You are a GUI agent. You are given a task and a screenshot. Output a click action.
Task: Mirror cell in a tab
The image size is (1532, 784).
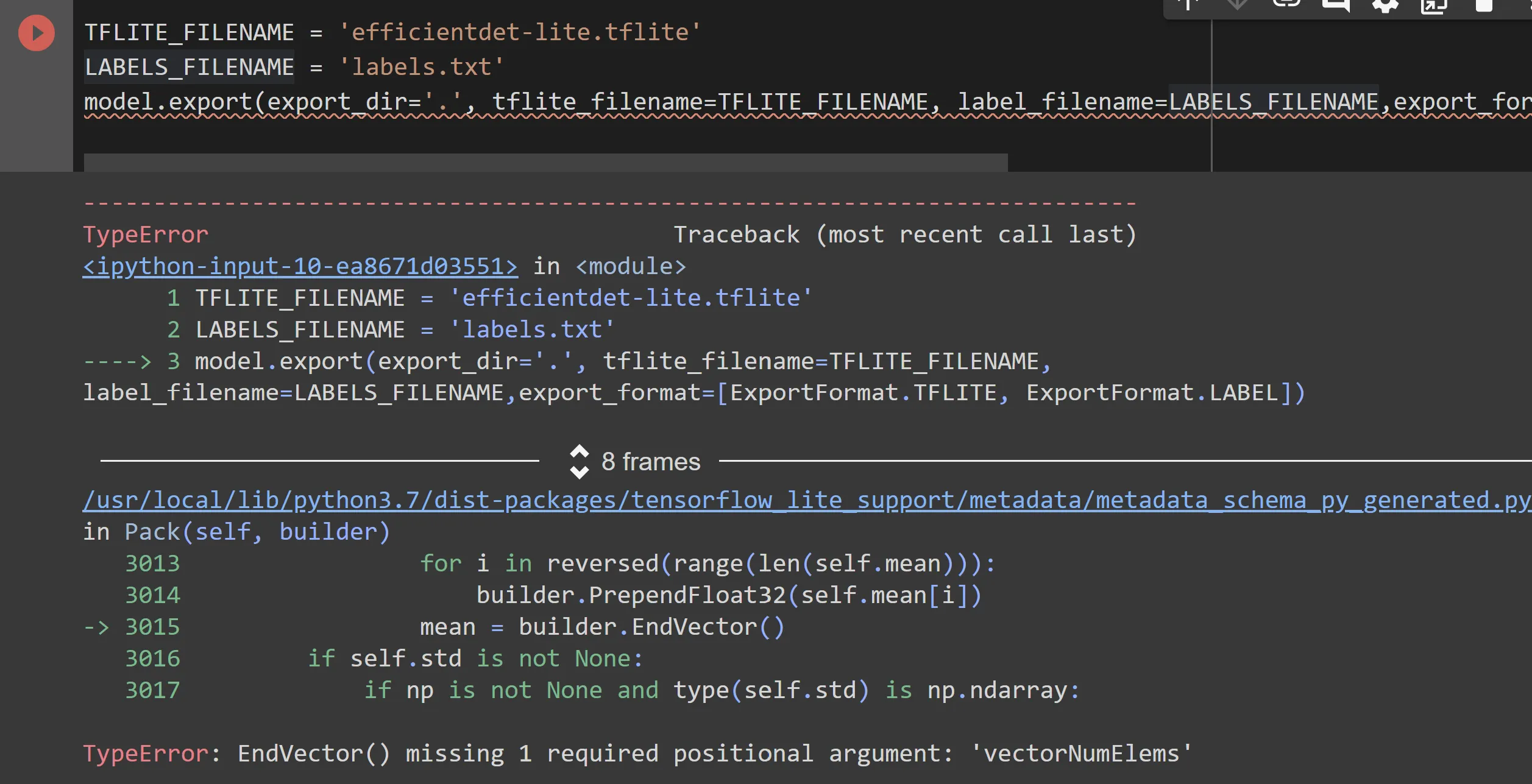(x=1434, y=5)
